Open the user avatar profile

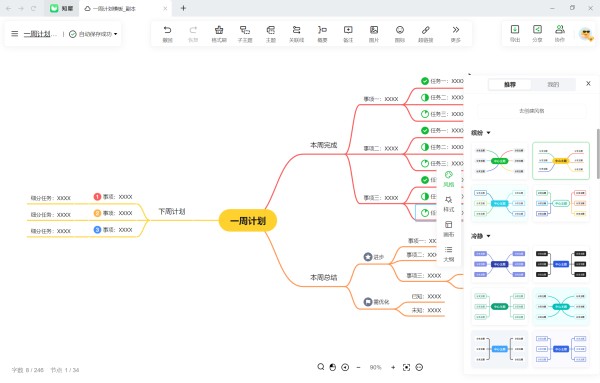tap(586, 34)
